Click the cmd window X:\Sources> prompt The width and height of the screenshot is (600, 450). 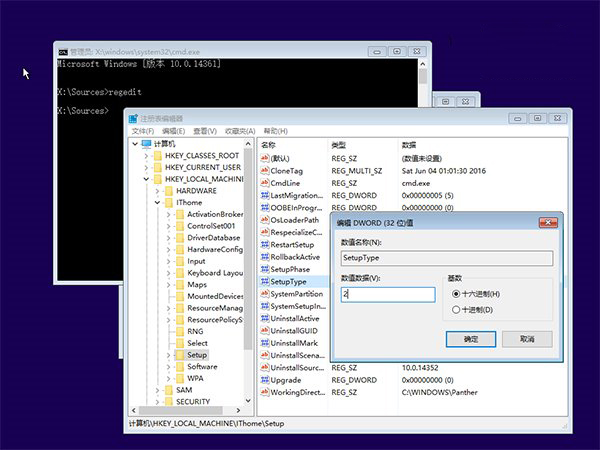(x=83, y=111)
